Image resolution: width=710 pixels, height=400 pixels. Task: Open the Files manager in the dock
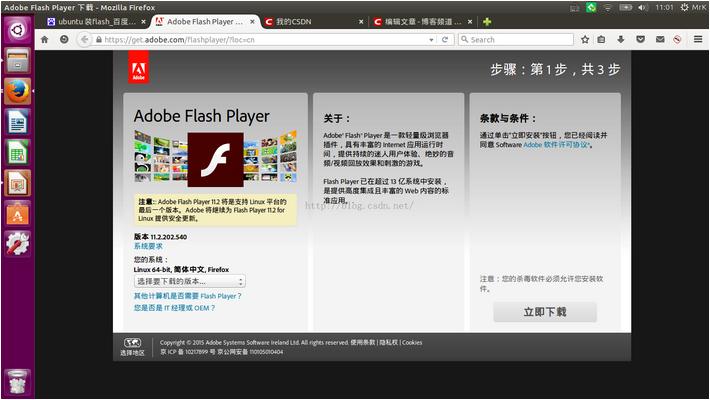tap(18, 60)
